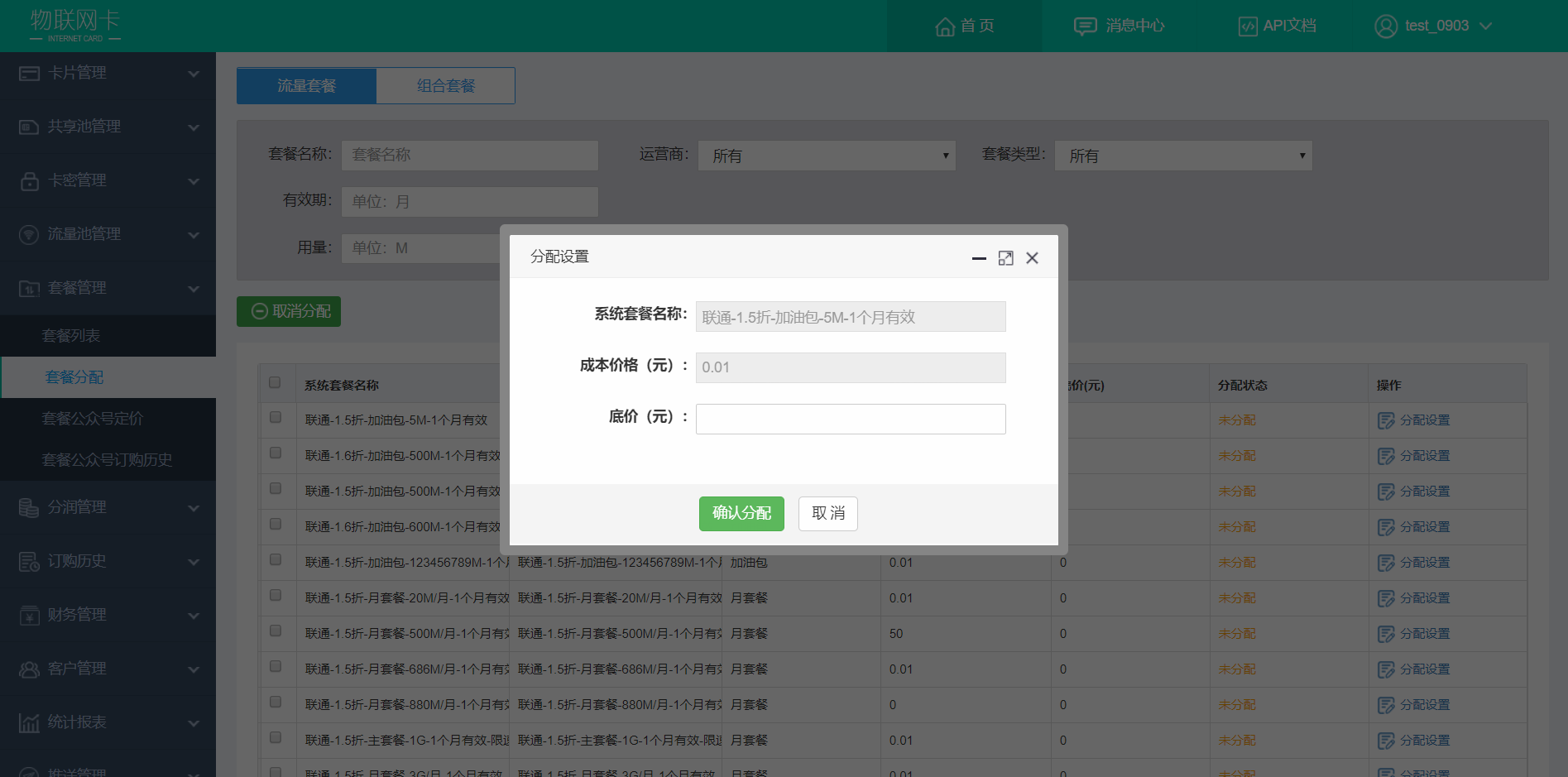Maximize the 分配设置 dialog
1568x777 pixels.
(1005, 258)
